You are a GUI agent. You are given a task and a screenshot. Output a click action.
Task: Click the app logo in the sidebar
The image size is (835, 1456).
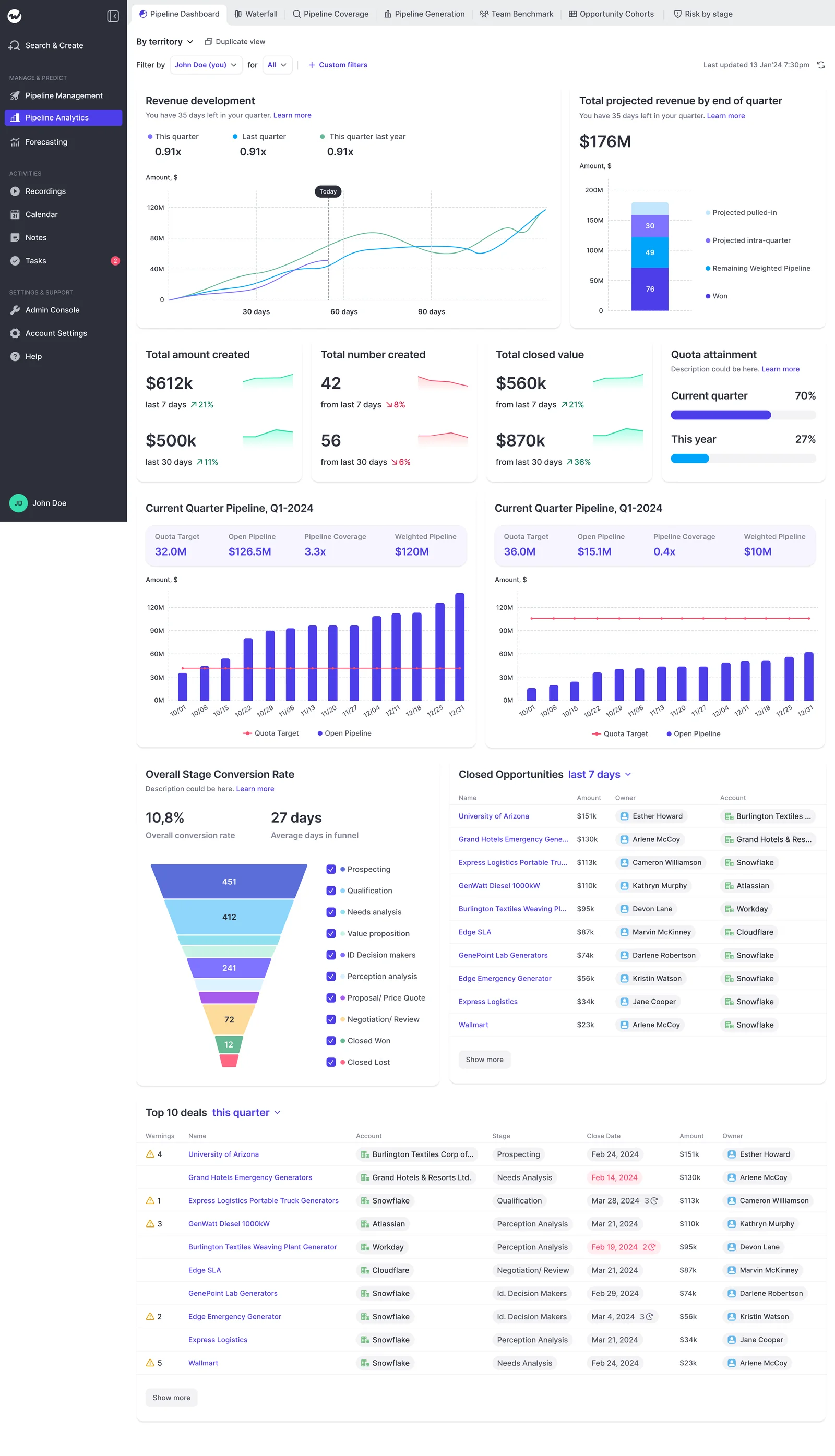click(15, 16)
